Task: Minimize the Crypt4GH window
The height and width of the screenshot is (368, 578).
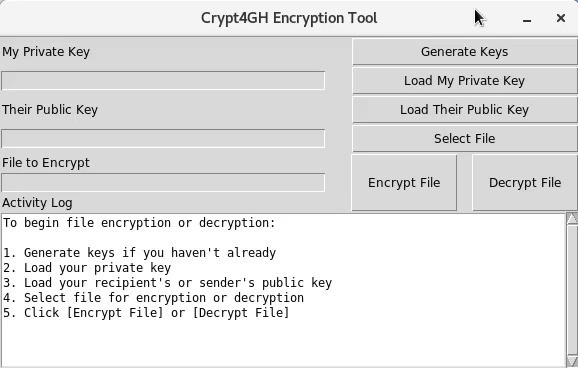Action: (x=527, y=18)
